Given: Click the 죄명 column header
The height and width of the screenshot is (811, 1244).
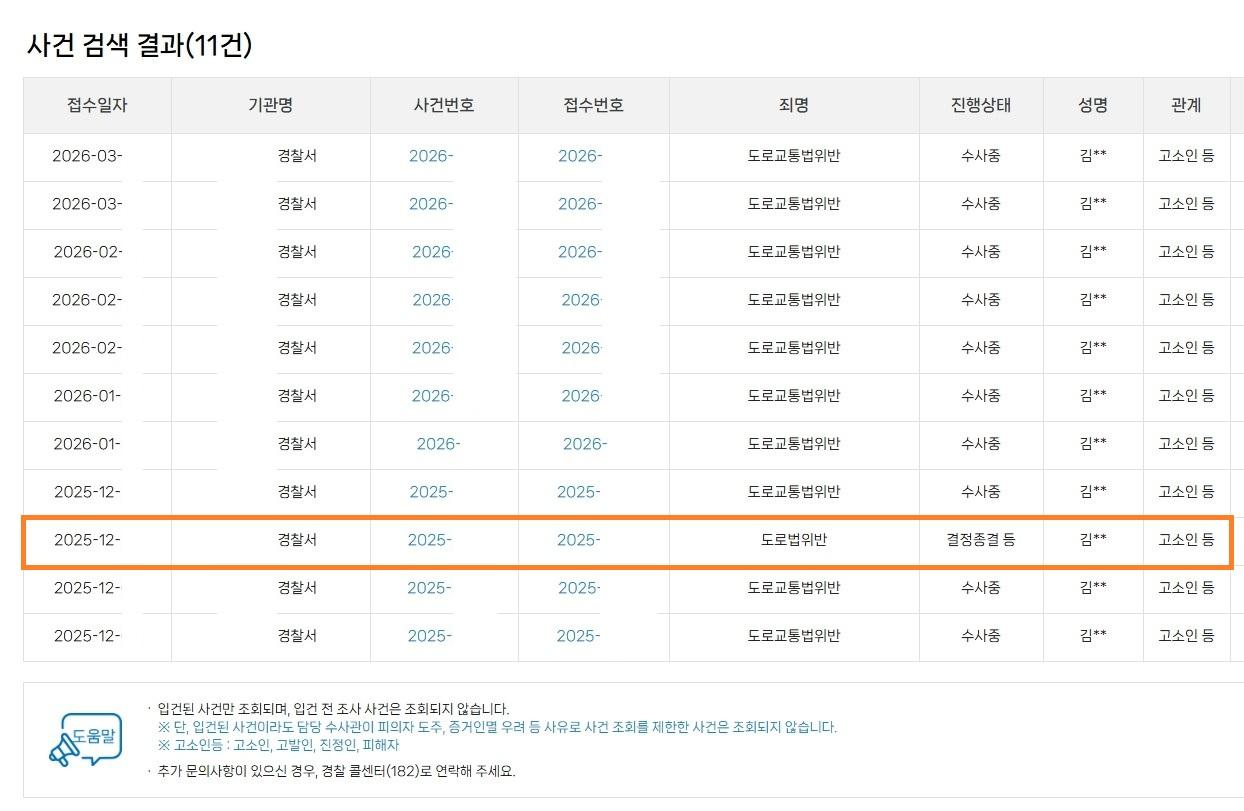Looking at the screenshot, I should 793,105.
